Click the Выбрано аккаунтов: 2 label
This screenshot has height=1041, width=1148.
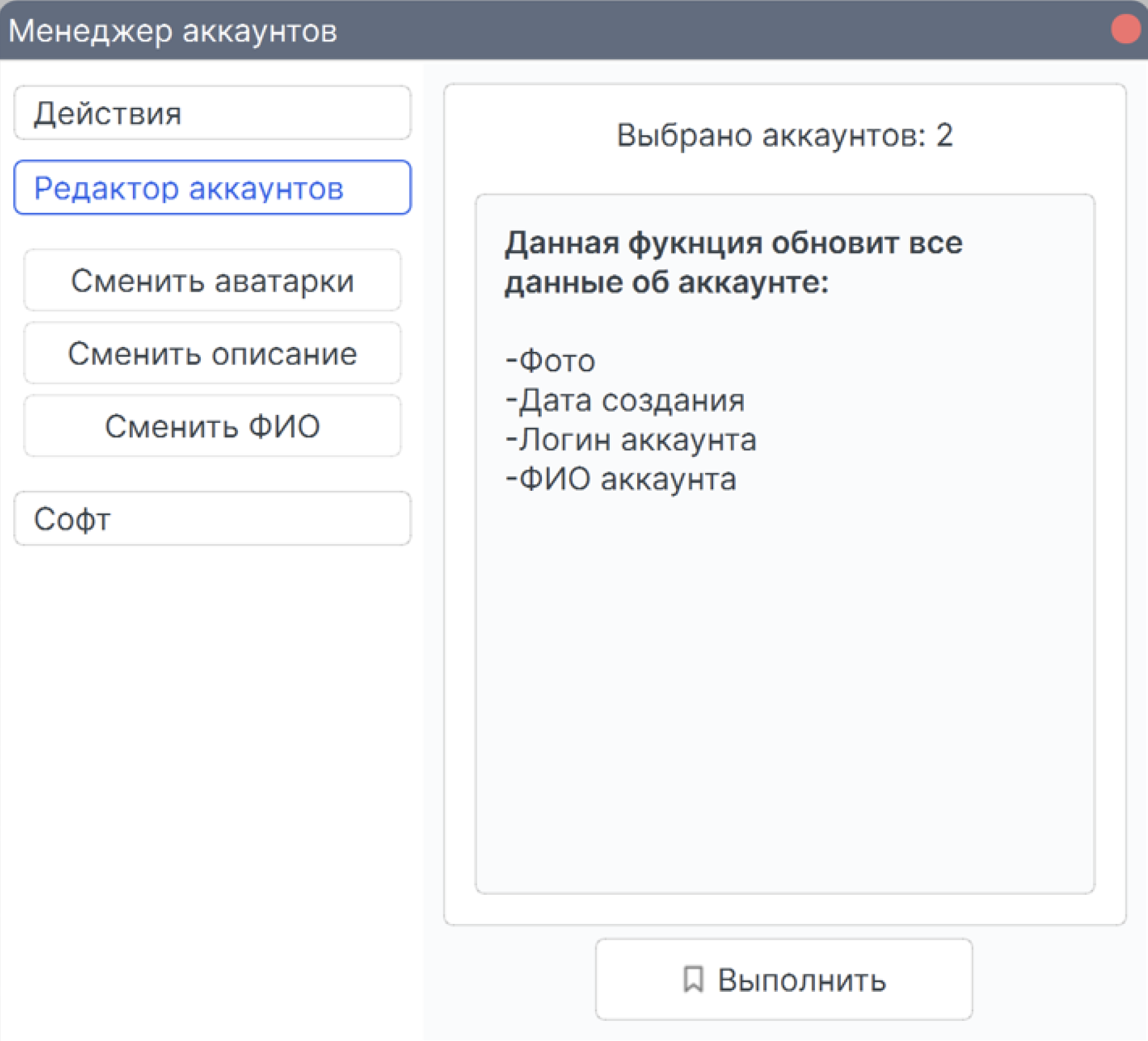pos(785,135)
